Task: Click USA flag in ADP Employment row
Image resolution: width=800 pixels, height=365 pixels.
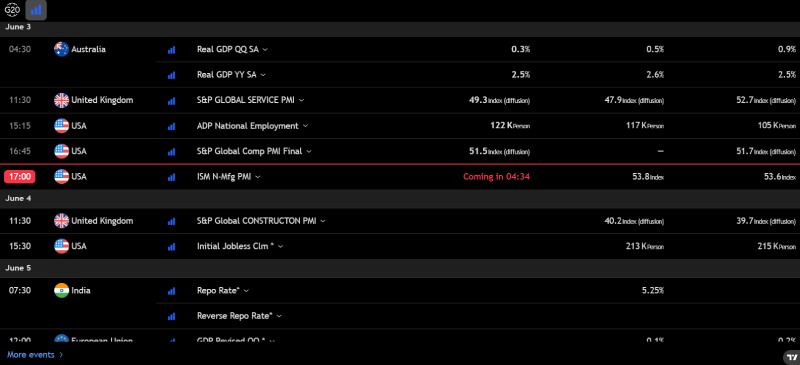Action: 61,126
